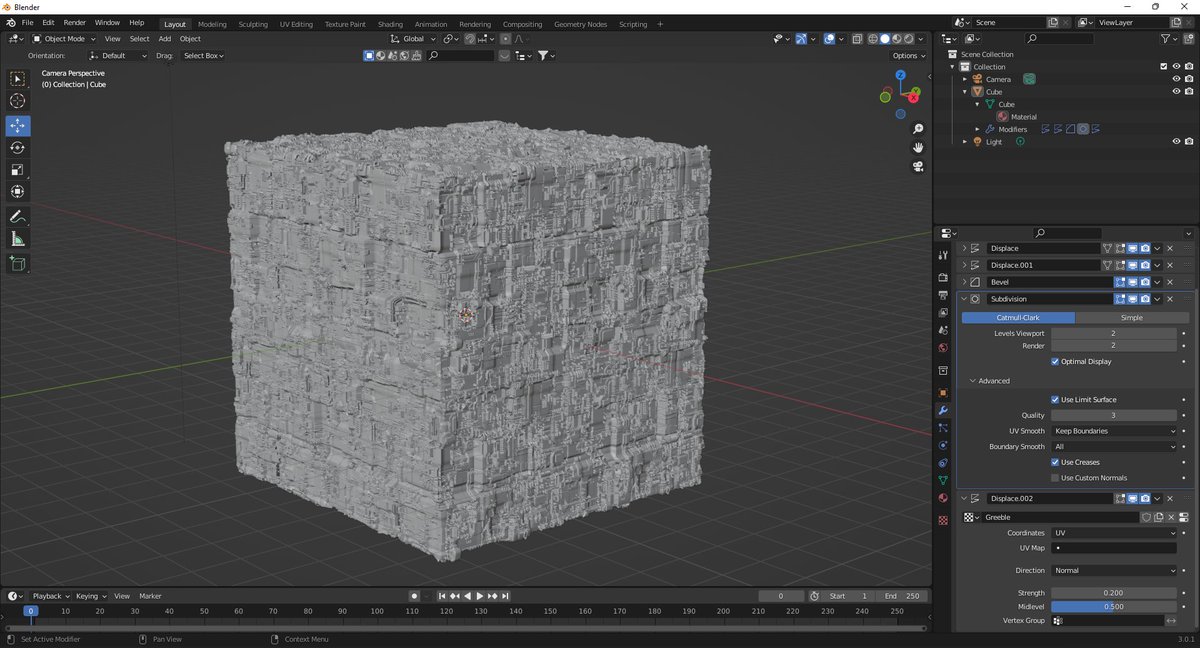This screenshot has width=1200, height=648.
Task: Click the Levels Viewport value field
Action: 1114,333
